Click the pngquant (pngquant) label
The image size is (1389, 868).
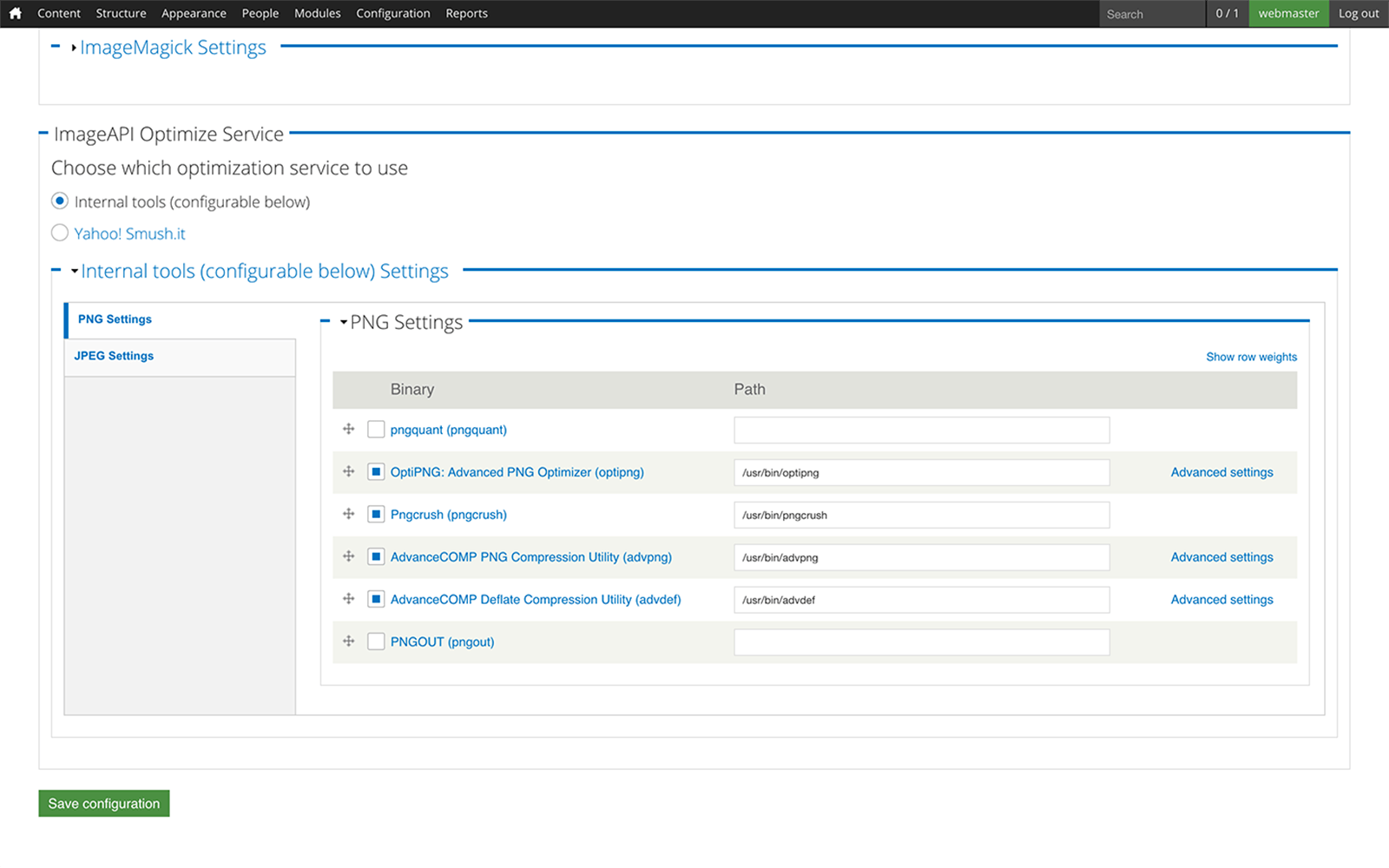[449, 430]
